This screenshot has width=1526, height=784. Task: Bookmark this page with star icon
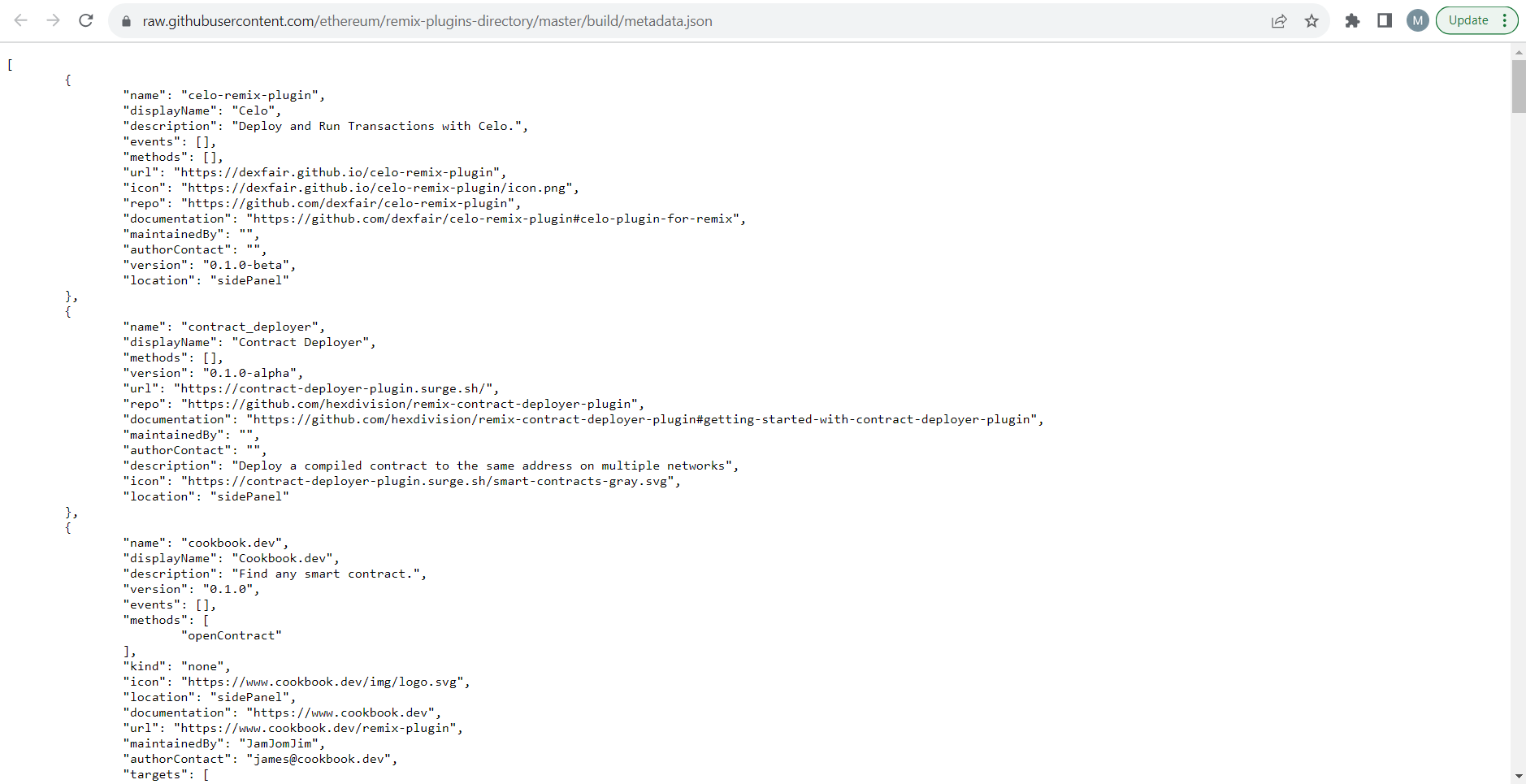[x=1311, y=21]
